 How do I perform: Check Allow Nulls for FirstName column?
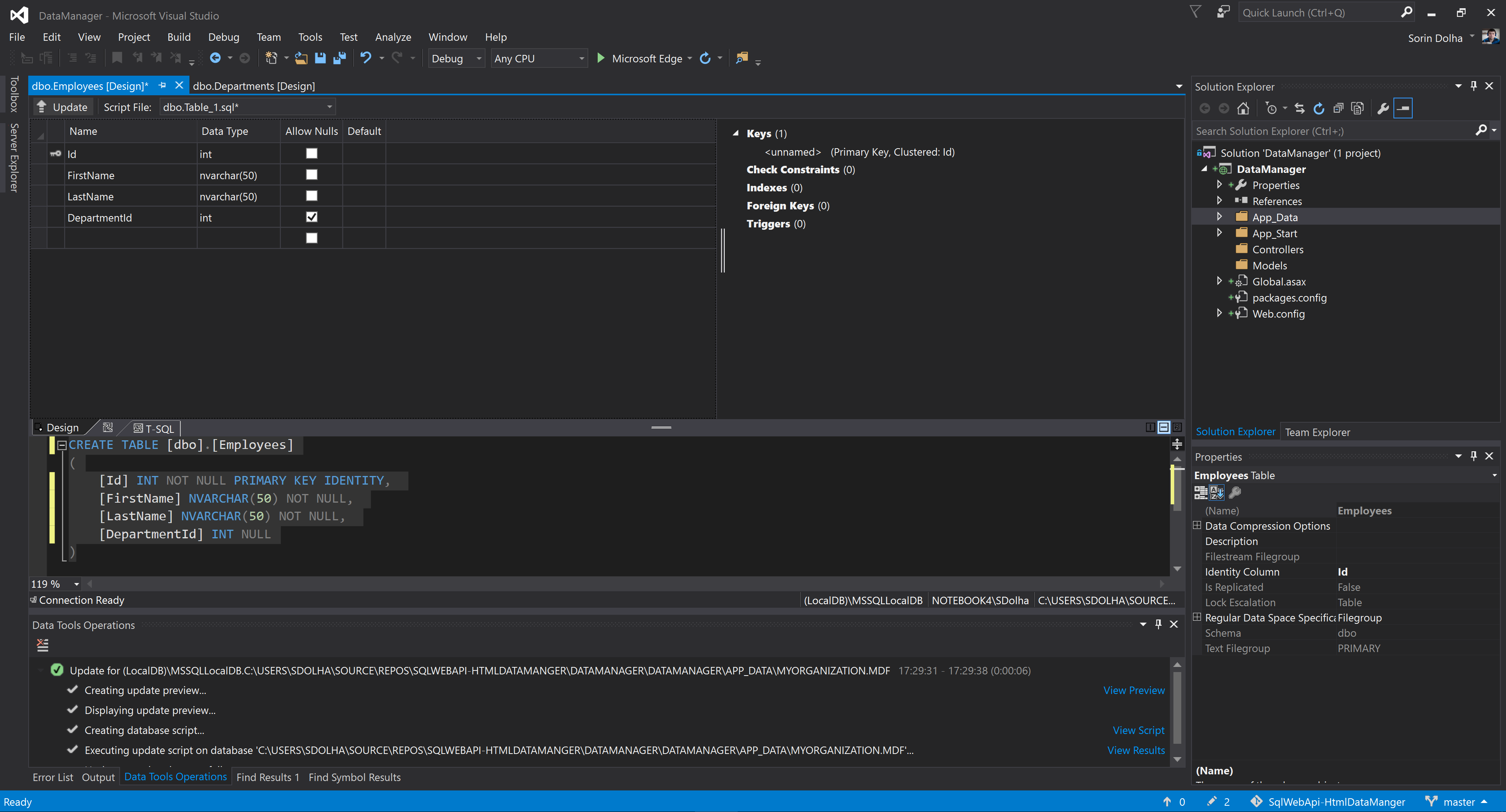(x=312, y=174)
